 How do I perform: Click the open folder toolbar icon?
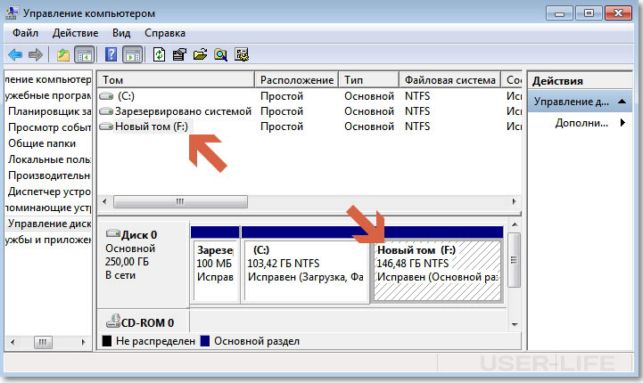(x=200, y=55)
